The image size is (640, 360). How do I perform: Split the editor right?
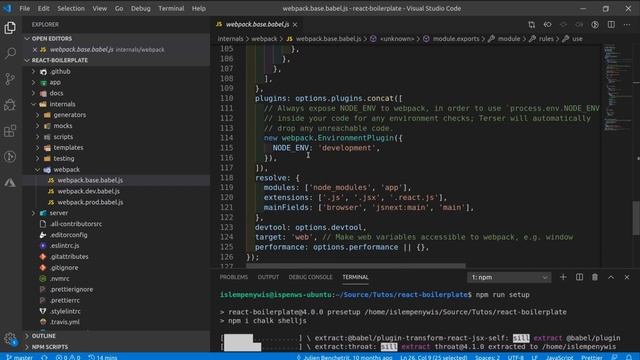611,24
